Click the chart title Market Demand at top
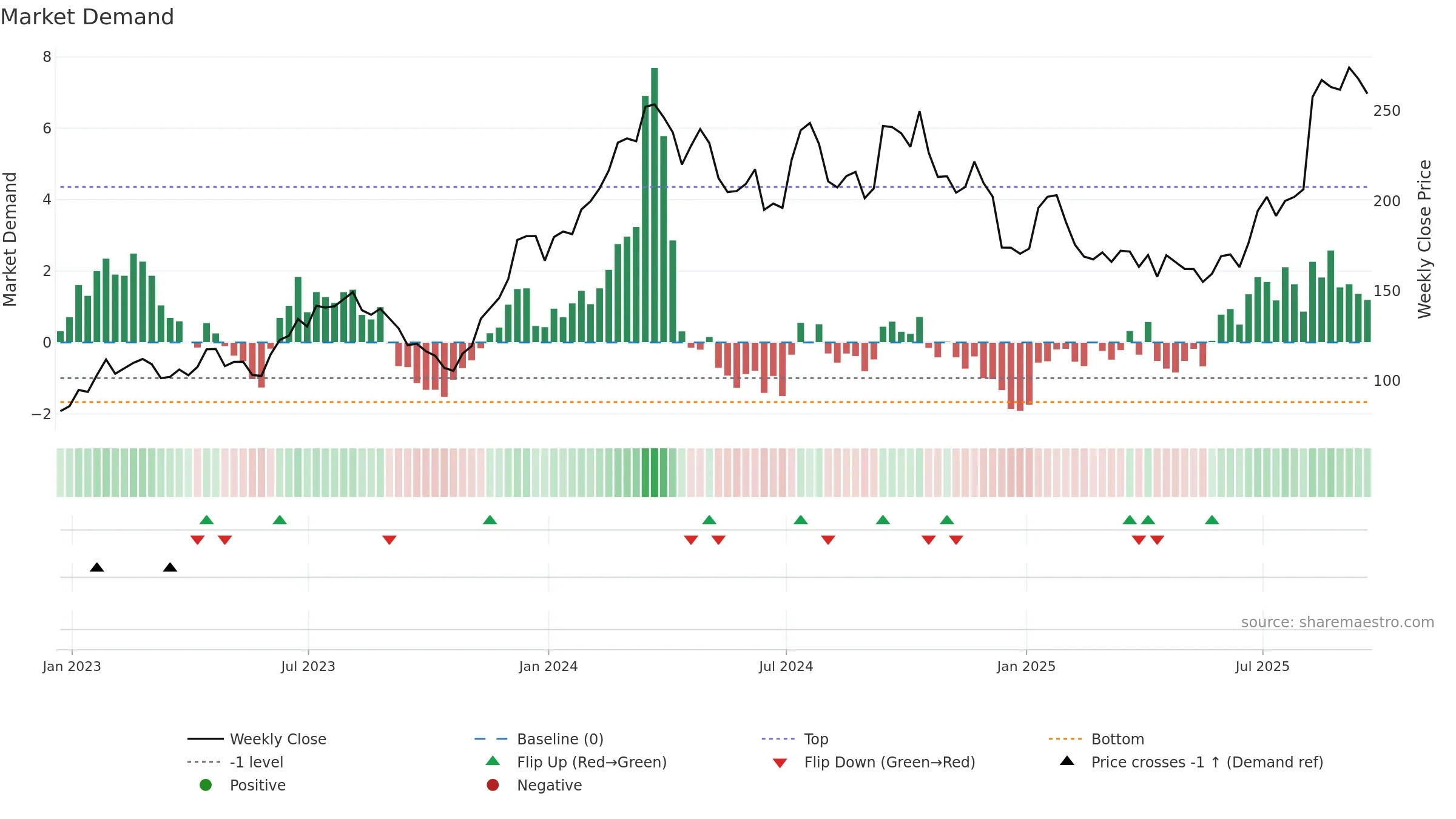The image size is (1456, 819). point(87,17)
